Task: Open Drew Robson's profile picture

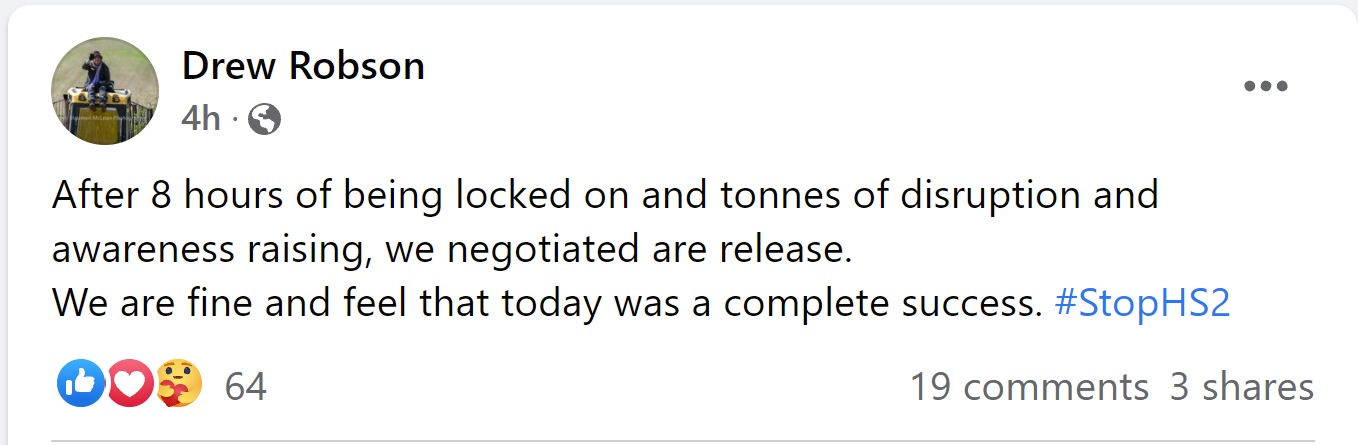Action: (105, 91)
